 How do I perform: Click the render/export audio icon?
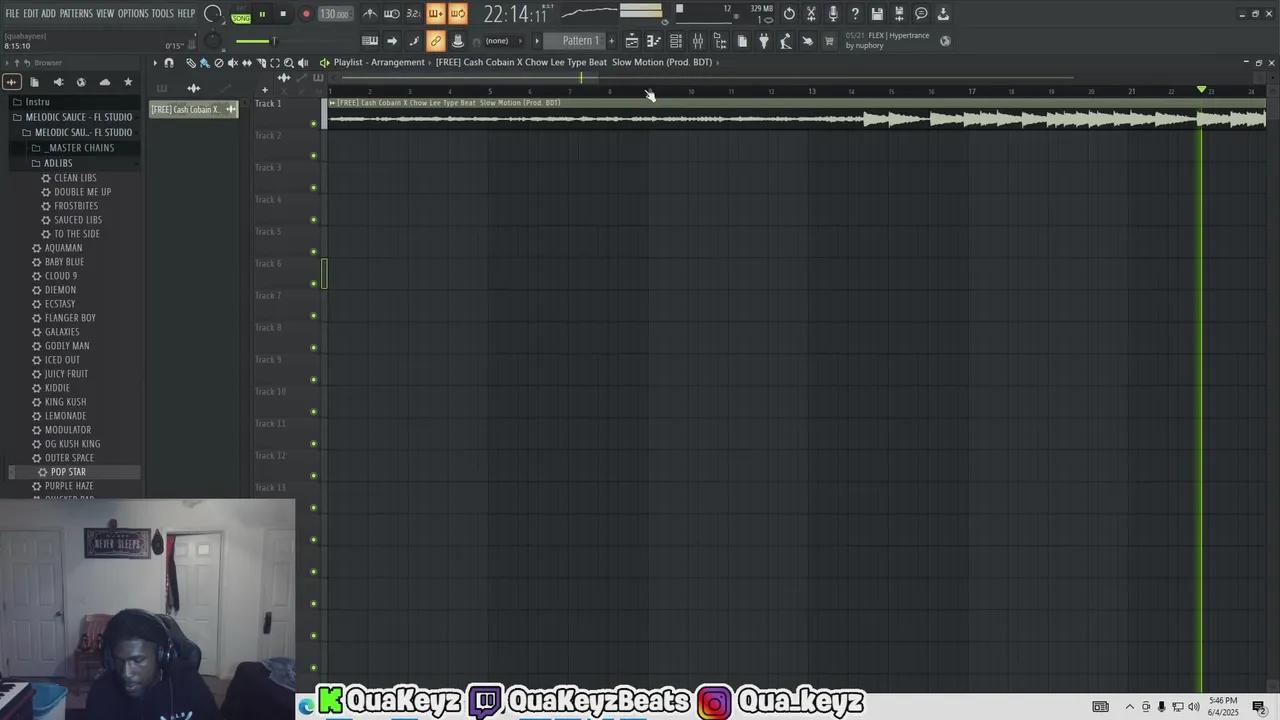point(899,14)
